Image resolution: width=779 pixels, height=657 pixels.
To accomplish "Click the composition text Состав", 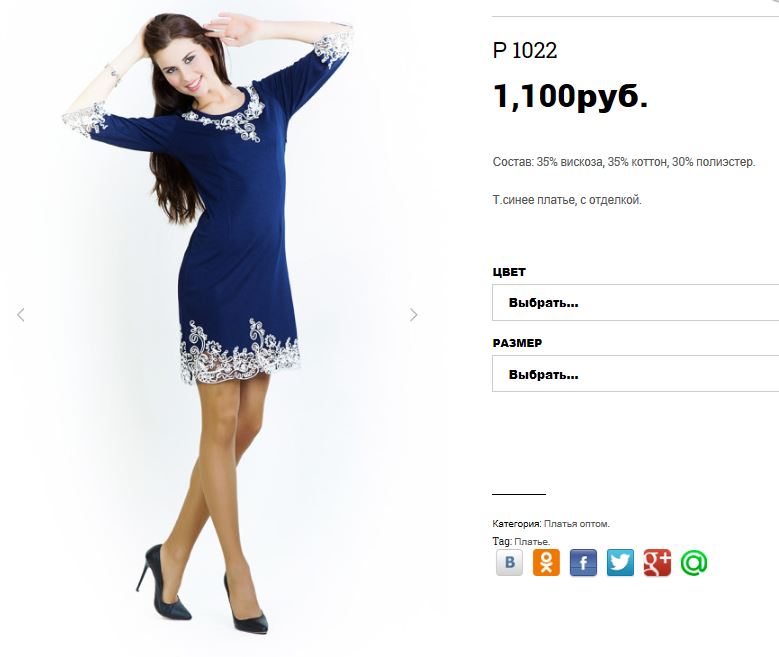I will [624, 162].
